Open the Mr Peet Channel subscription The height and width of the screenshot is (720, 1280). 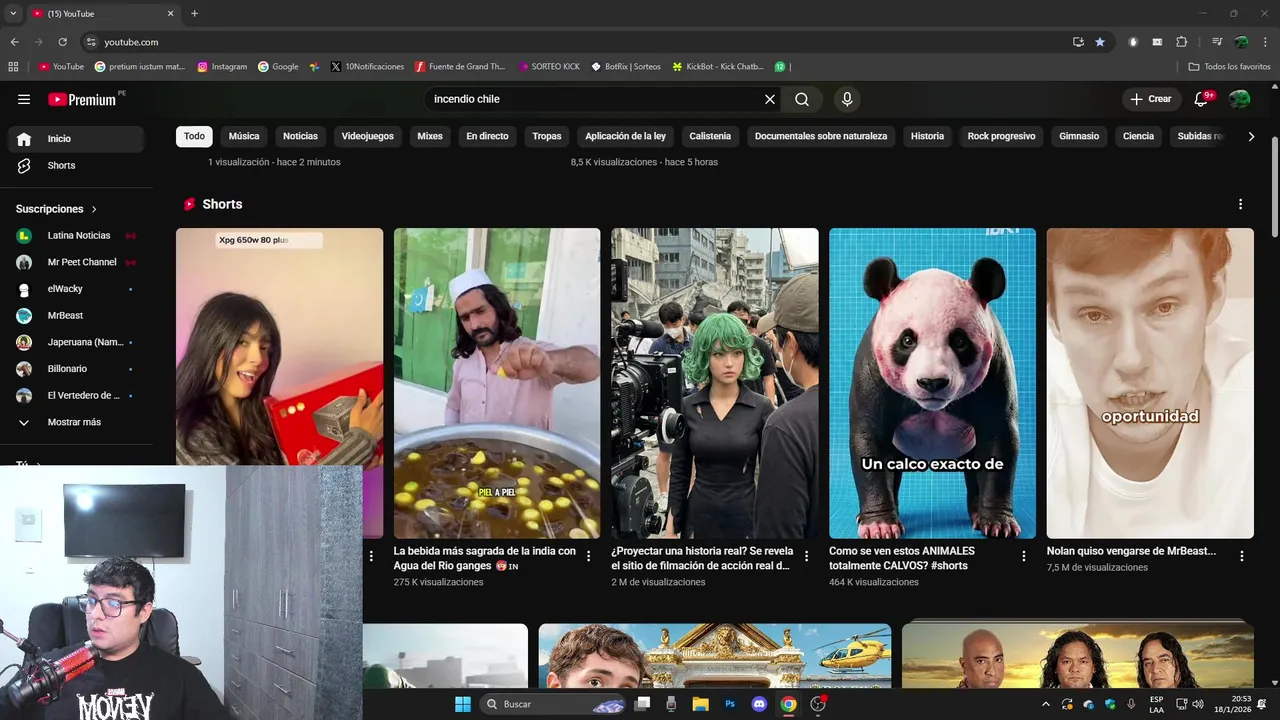[76, 262]
